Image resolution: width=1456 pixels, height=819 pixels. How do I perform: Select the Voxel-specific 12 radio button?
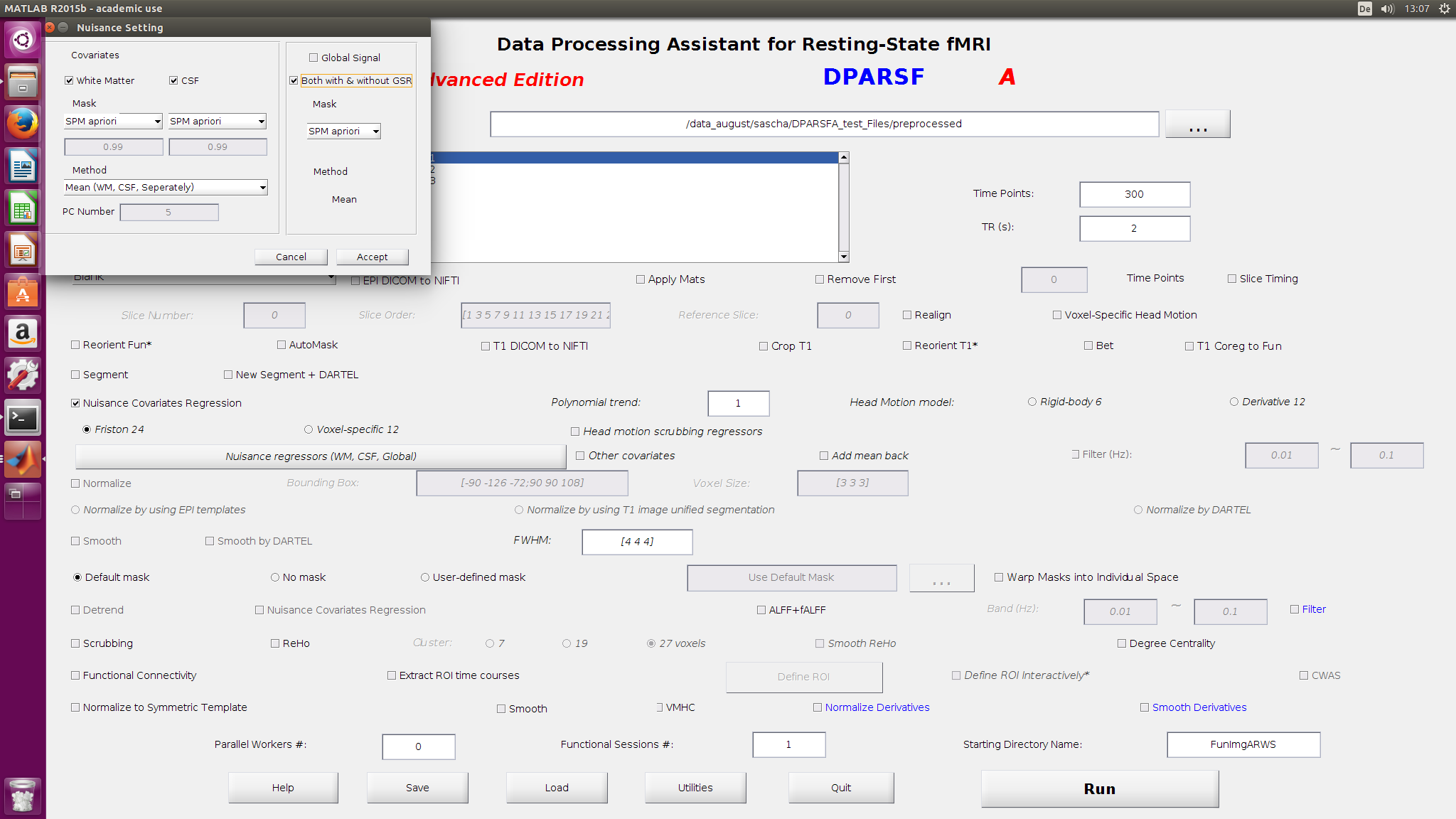click(309, 429)
